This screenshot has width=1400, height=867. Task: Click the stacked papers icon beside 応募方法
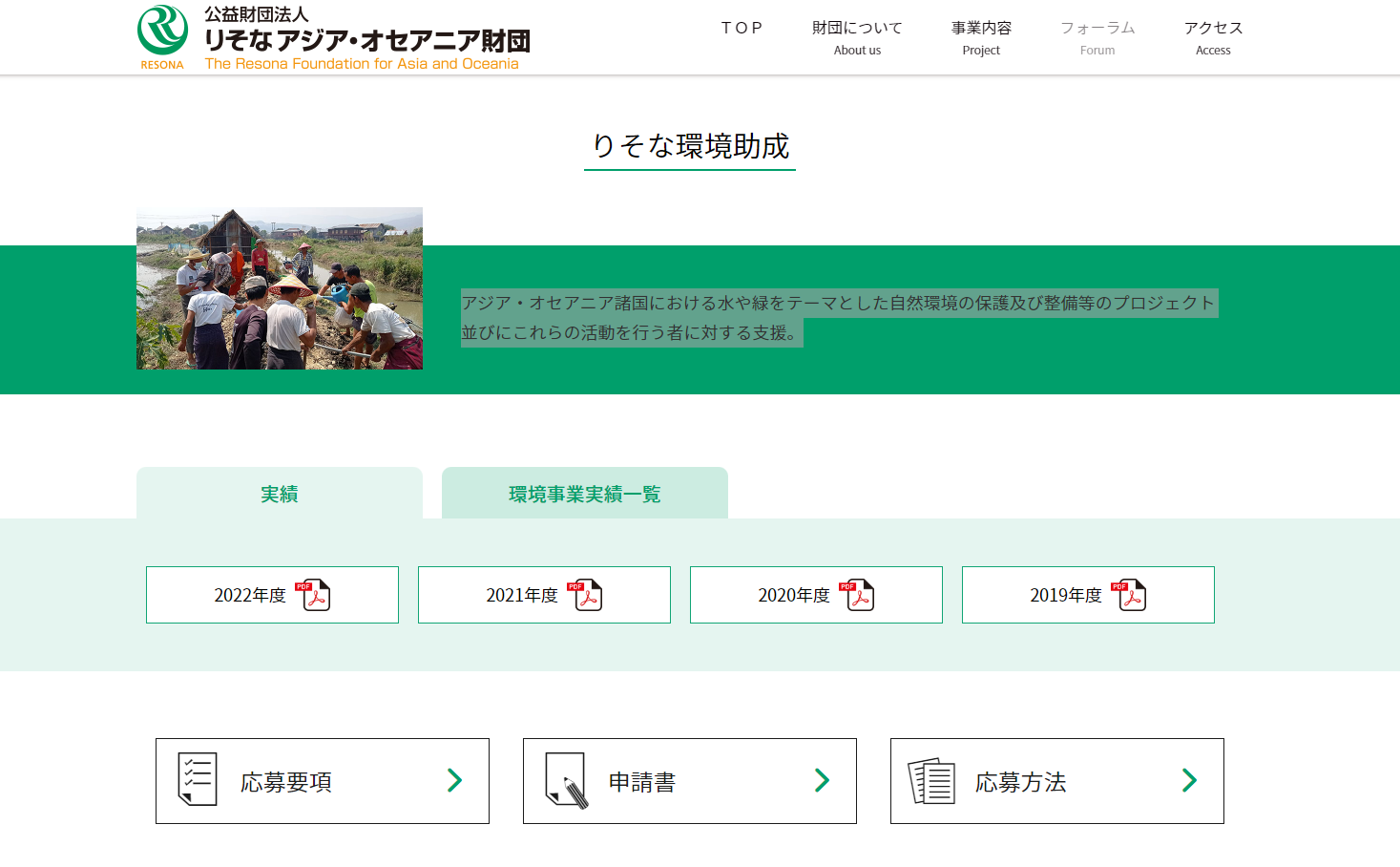coord(931,781)
